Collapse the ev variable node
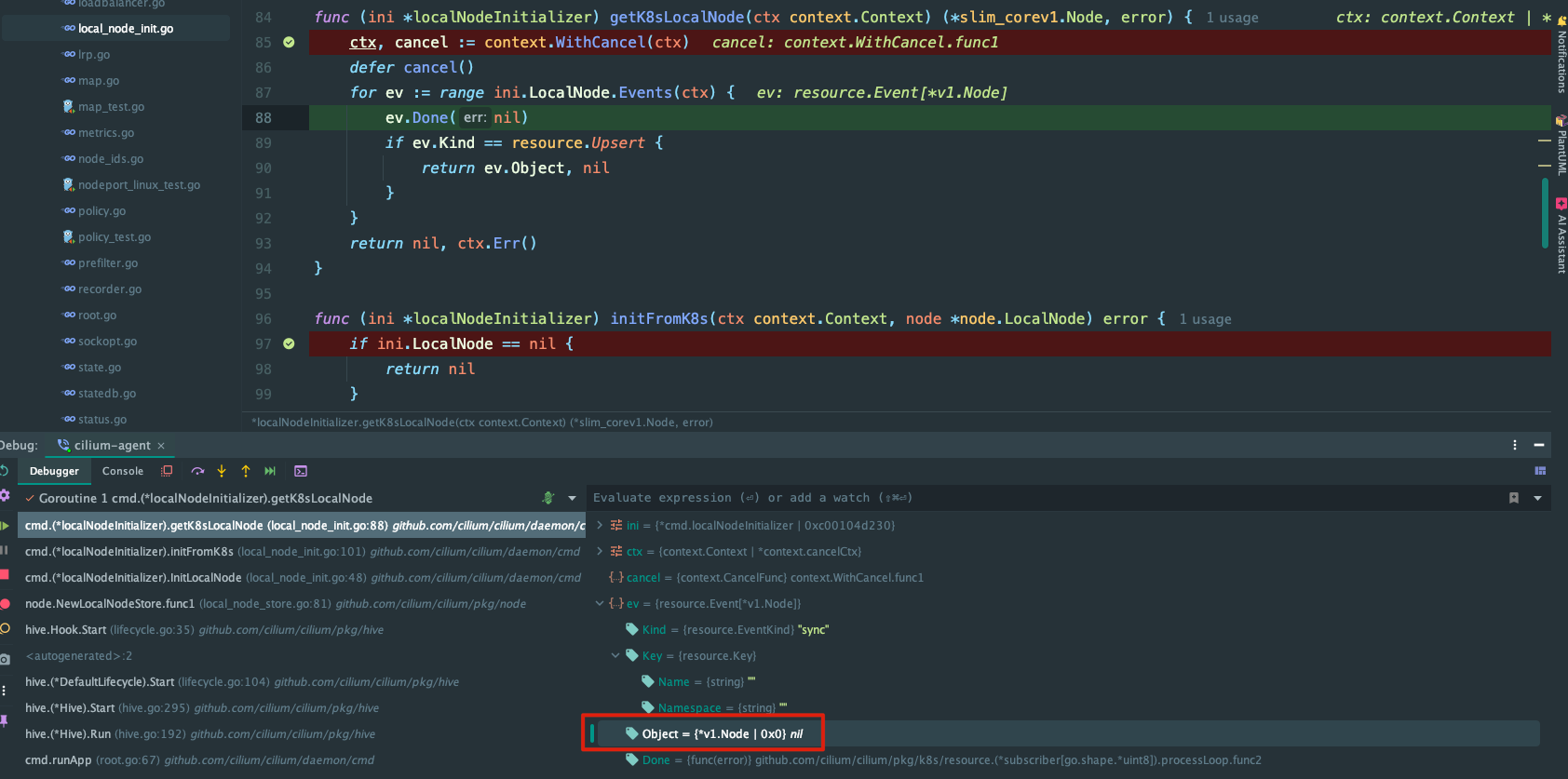 coord(600,604)
